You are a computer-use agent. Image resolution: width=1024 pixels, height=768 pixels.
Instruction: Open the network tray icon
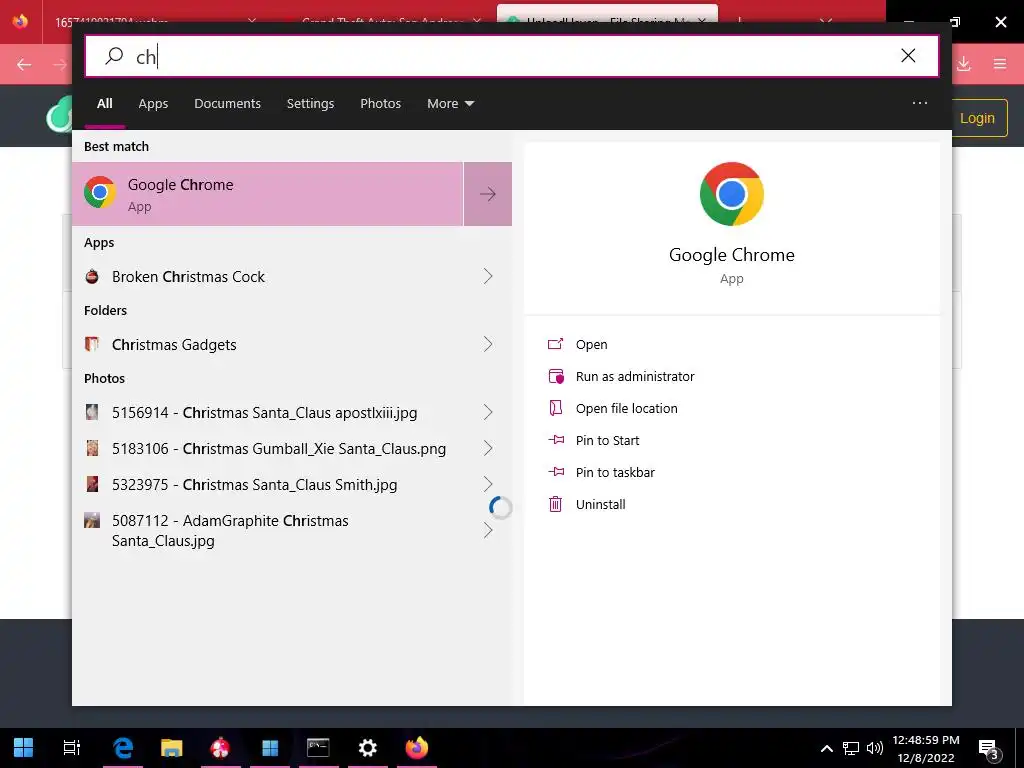coord(850,748)
